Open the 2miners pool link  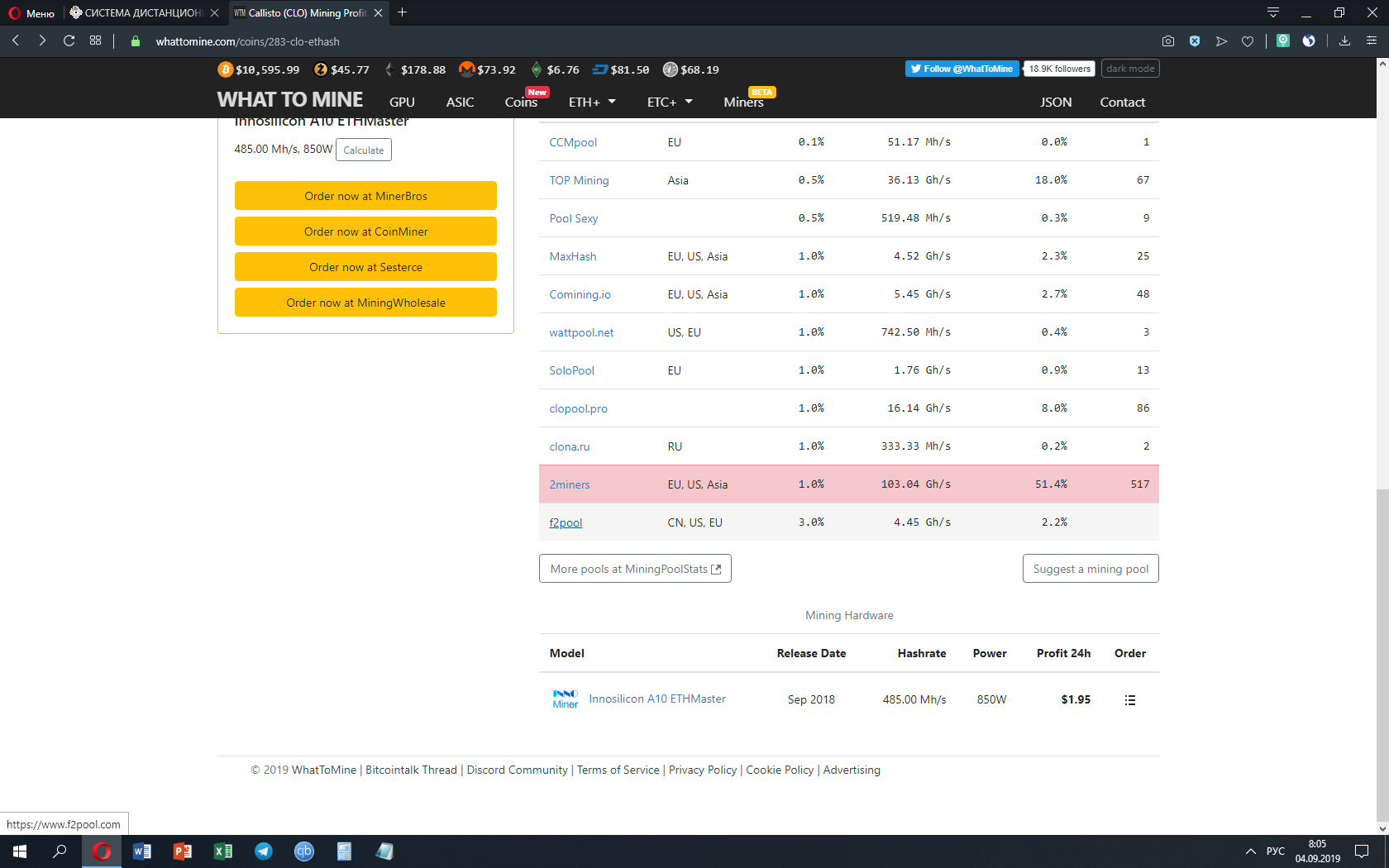pyautogui.click(x=570, y=484)
